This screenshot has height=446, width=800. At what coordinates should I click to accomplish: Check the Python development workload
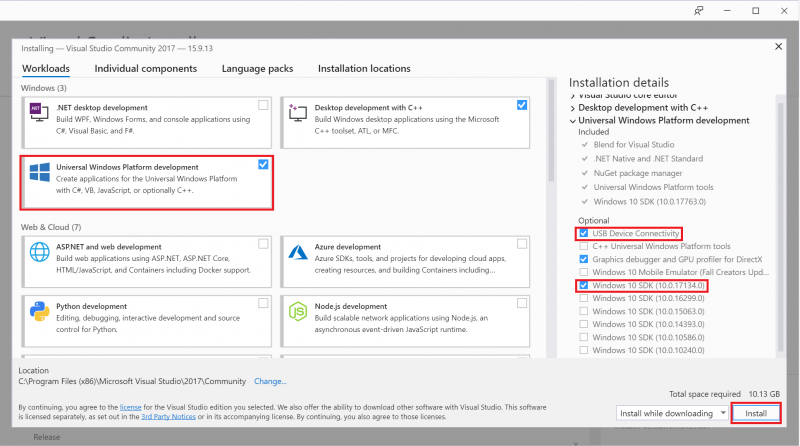[x=263, y=303]
